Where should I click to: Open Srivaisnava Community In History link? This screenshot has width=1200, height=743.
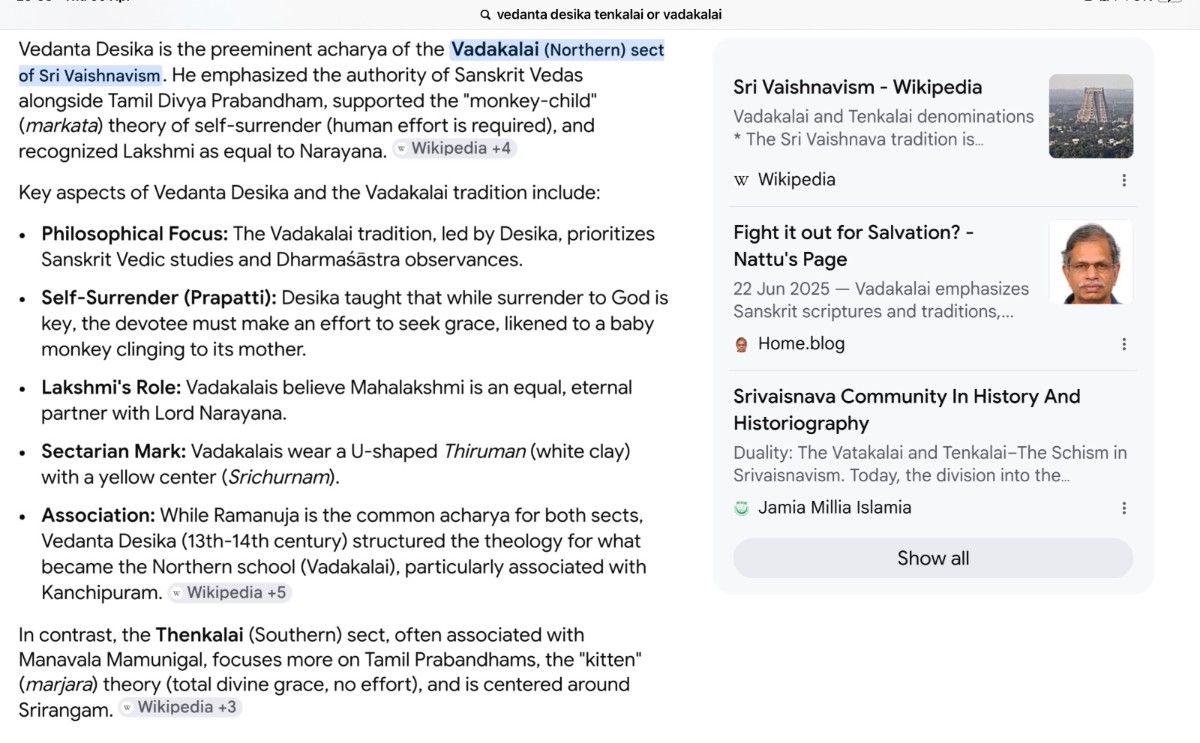click(907, 410)
